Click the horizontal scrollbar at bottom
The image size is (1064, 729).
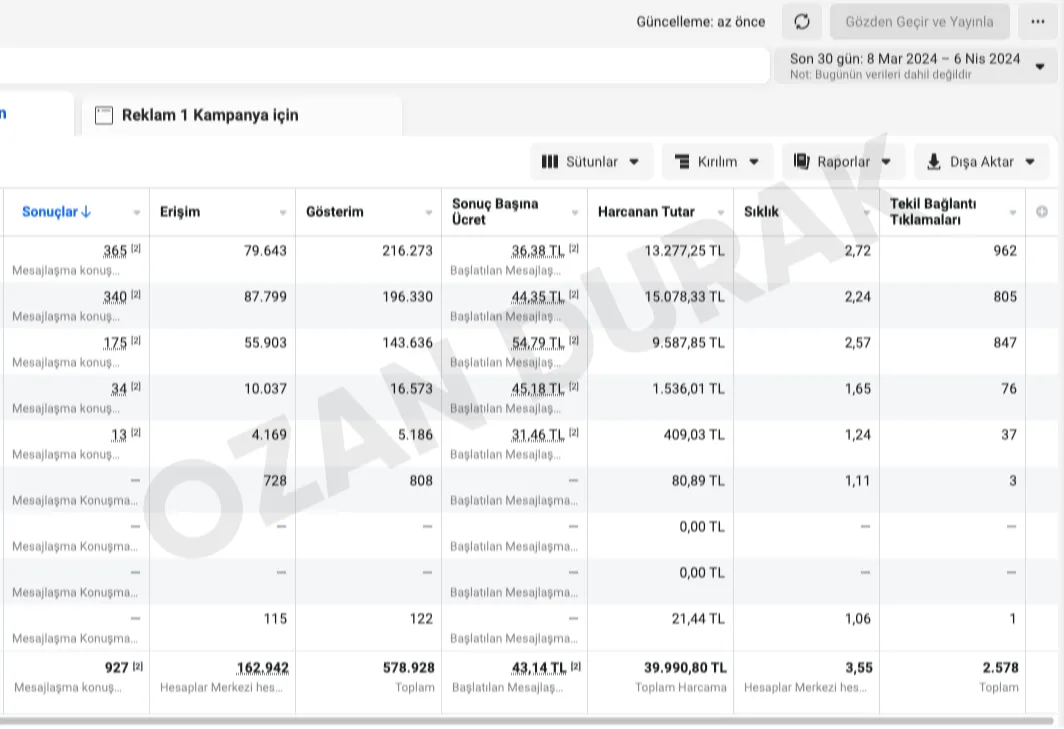(x=527, y=722)
